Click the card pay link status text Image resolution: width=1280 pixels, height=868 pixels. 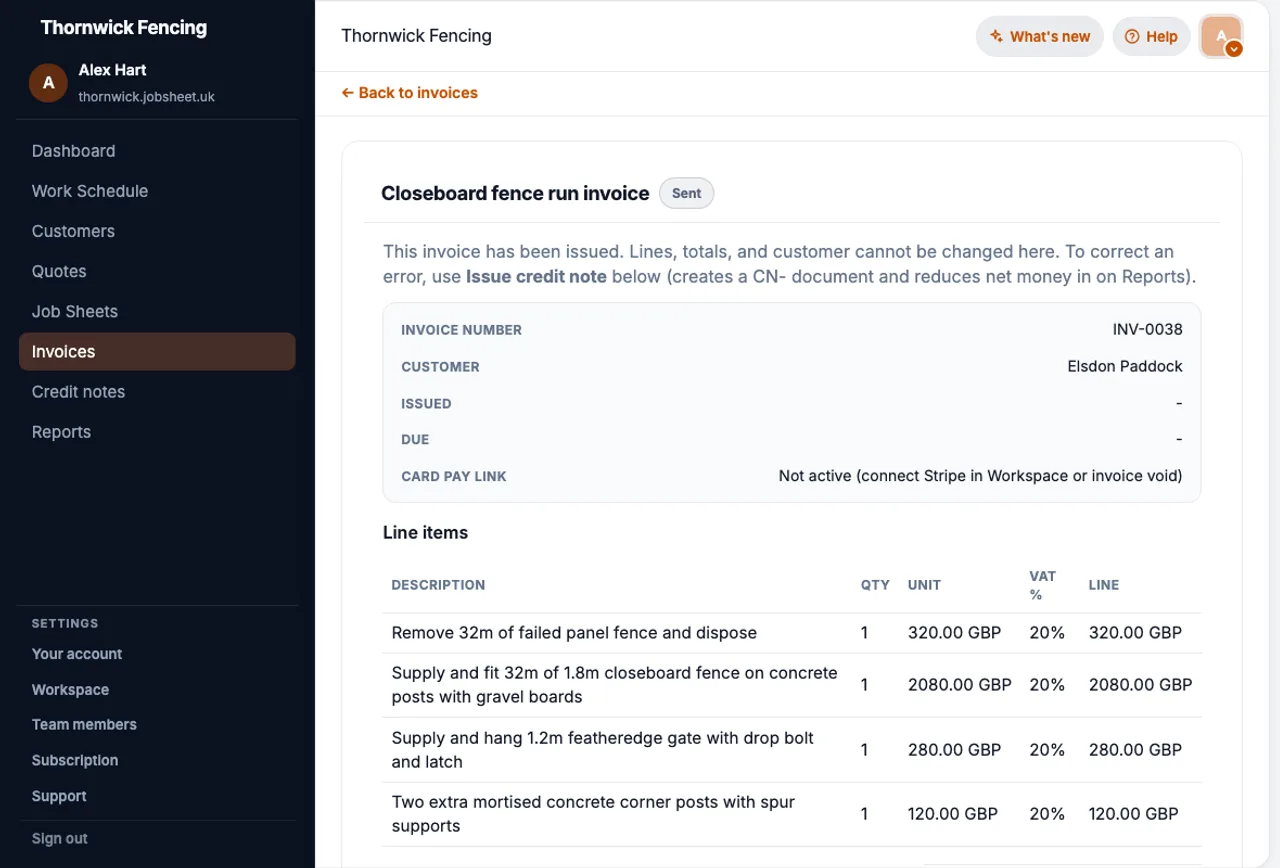tap(980, 476)
